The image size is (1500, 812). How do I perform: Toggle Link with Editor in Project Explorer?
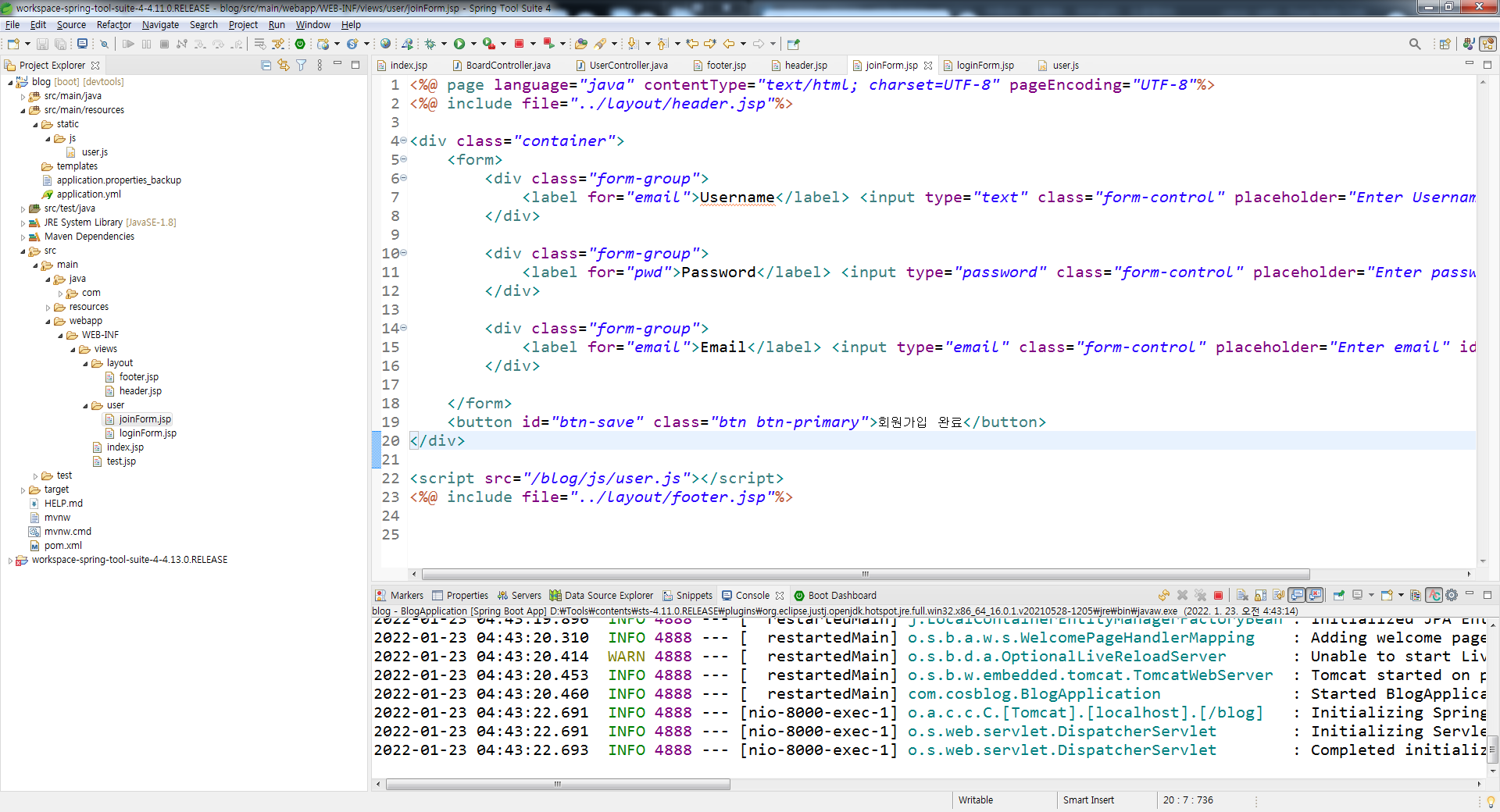coord(283,65)
